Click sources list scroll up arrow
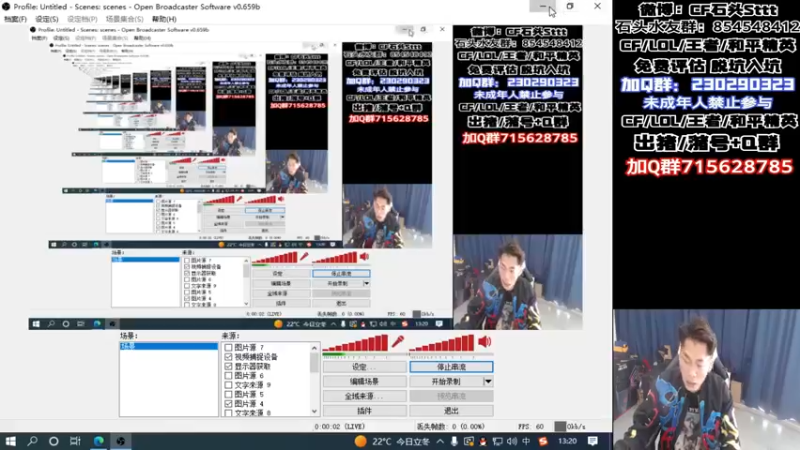 click(314, 348)
